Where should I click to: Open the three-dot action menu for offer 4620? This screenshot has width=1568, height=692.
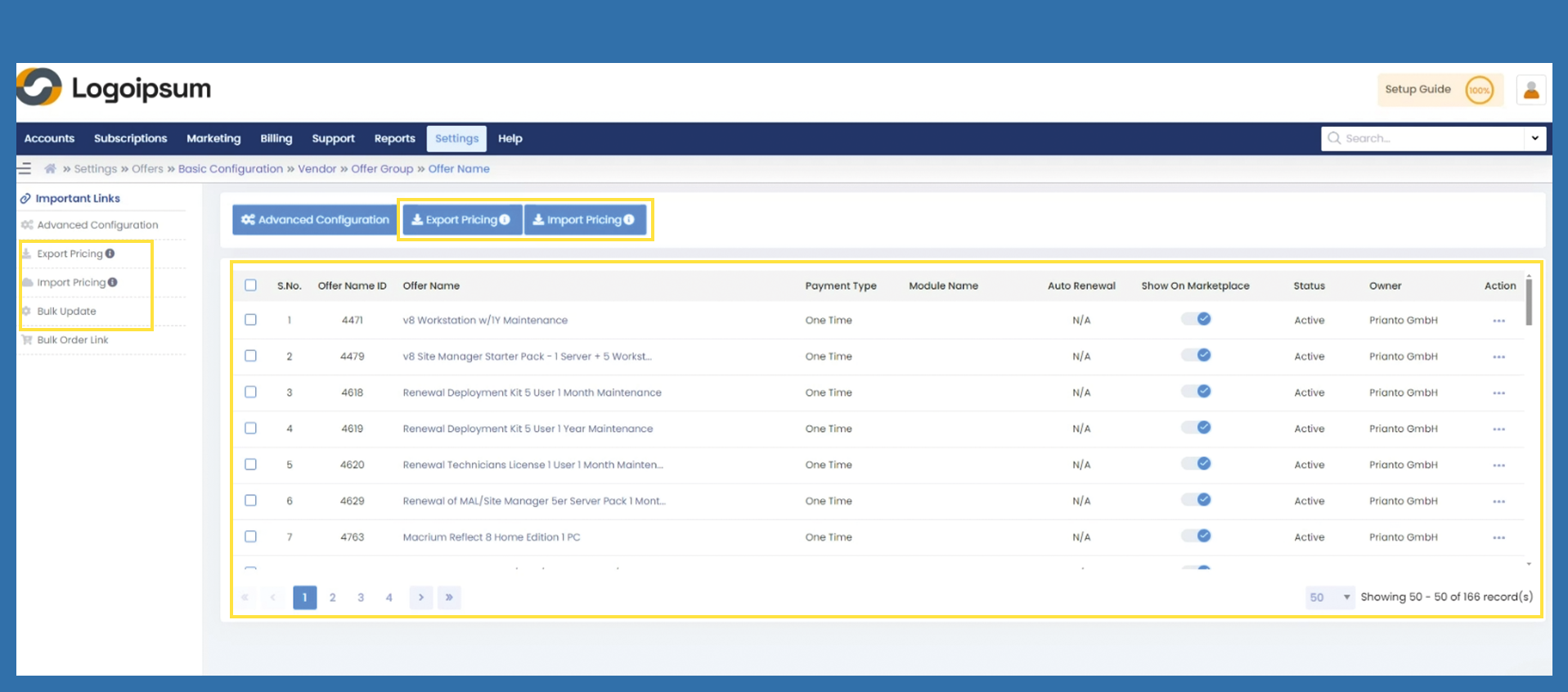click(x=1498, y=465)
